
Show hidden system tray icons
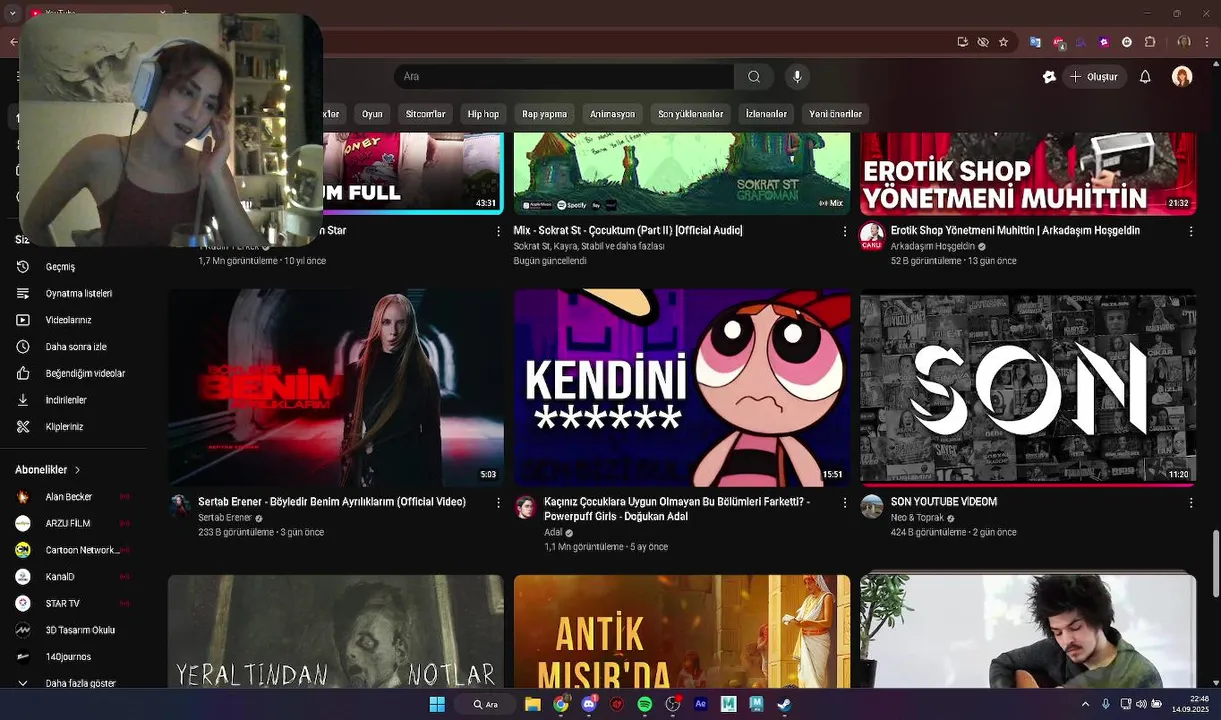(x=1085, y=704)
